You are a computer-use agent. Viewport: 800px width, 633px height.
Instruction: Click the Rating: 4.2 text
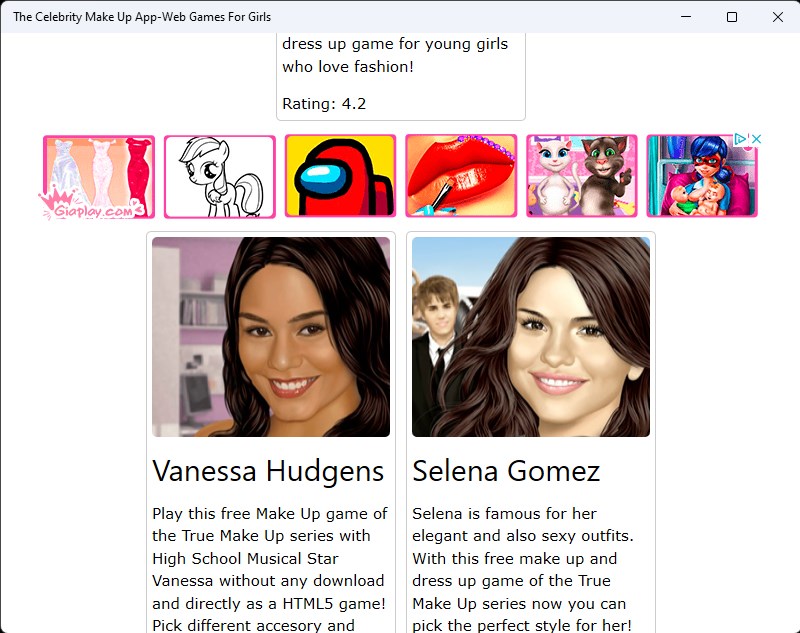pos(324,104)
